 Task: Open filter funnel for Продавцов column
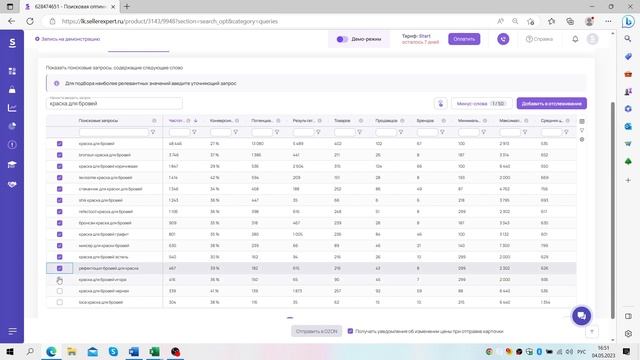pos(401,132)
